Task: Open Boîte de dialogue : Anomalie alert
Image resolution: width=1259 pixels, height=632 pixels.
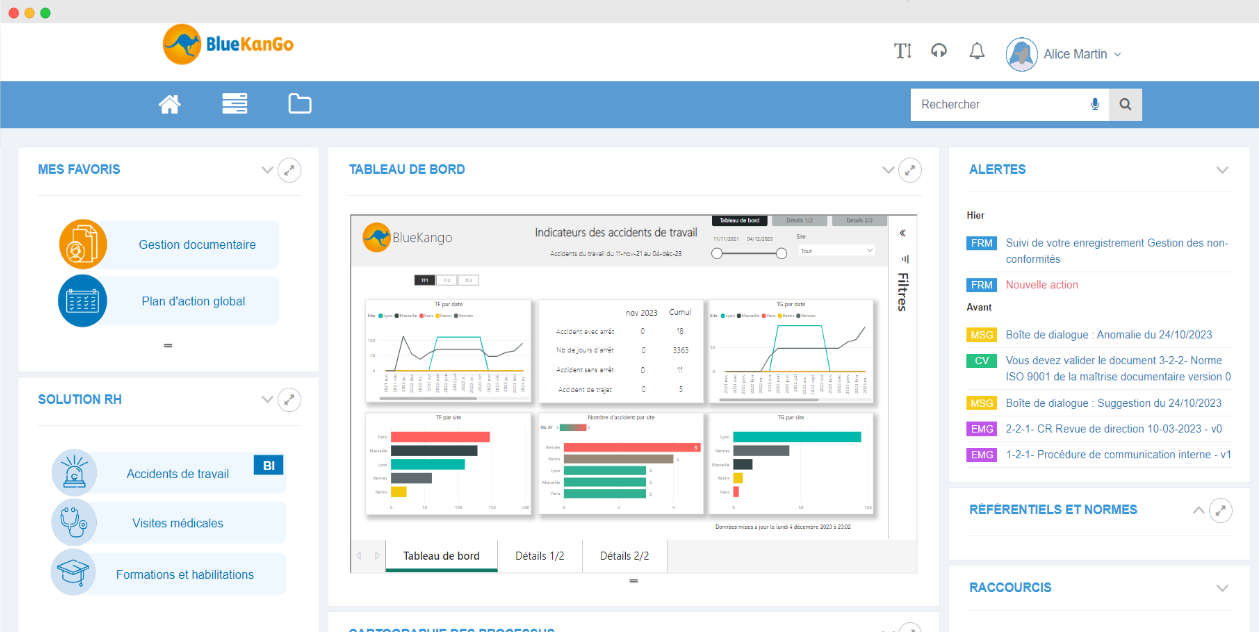Action: point(1108,335)
